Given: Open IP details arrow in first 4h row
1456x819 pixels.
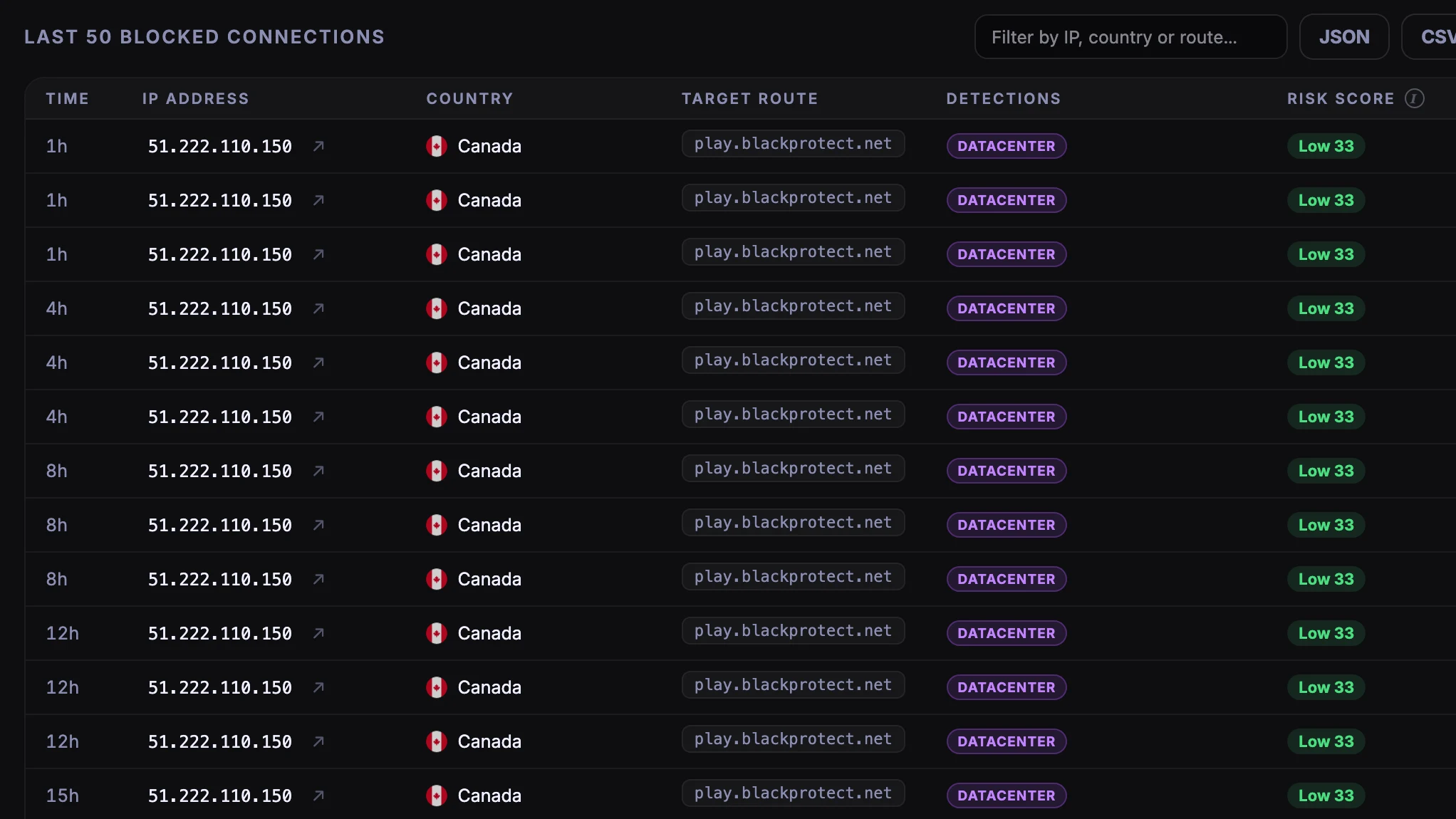Looking at the screenshot, I should (x=319, y=308).
